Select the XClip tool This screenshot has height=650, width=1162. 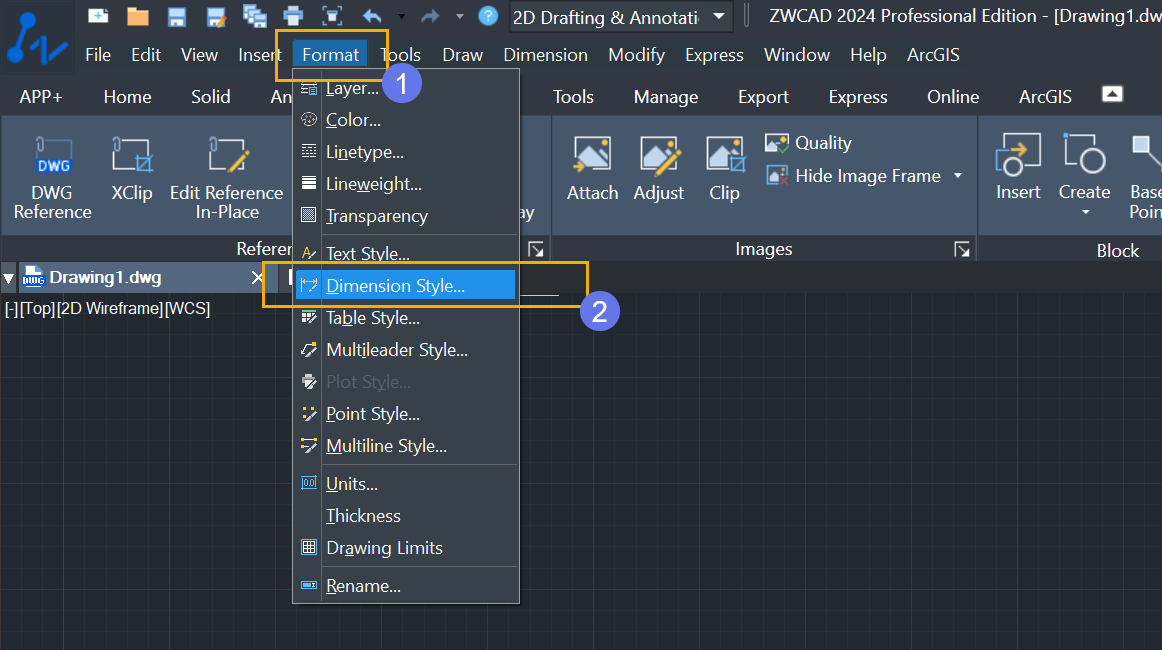pyautogui.click(x=132, y=169)
